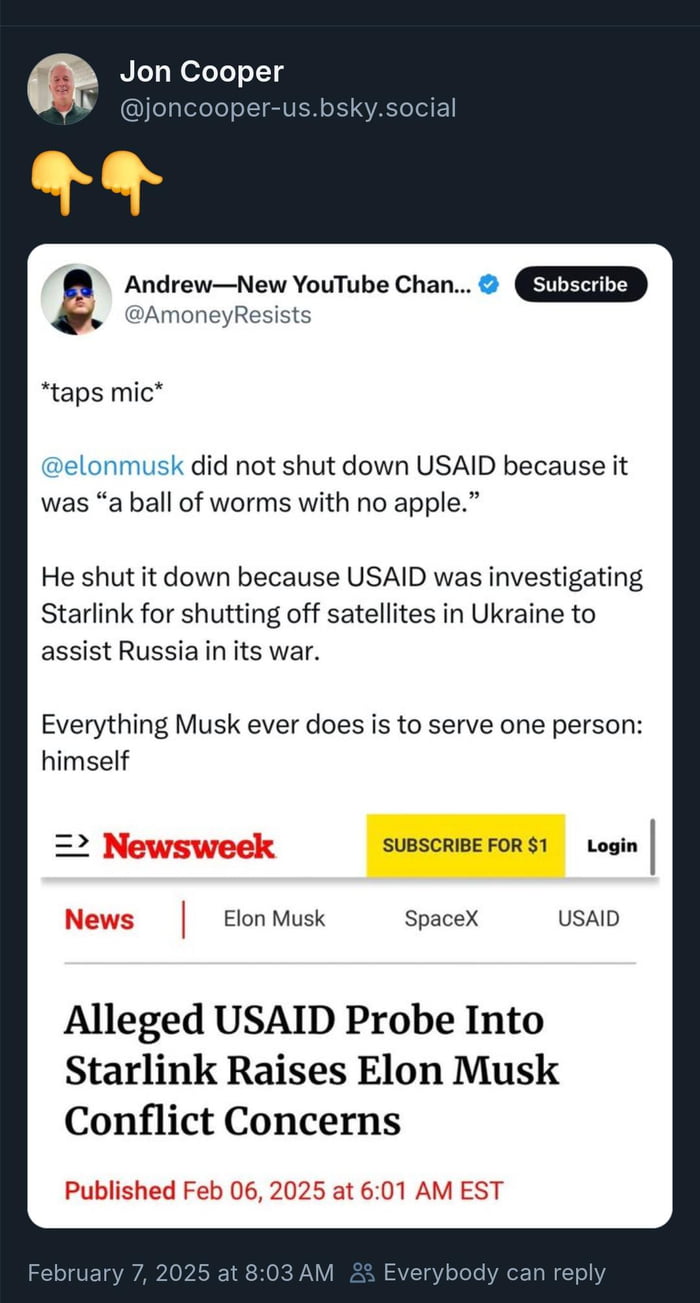
Task: Click the second pointing-down hand emoji
Action: click(131, 181)
